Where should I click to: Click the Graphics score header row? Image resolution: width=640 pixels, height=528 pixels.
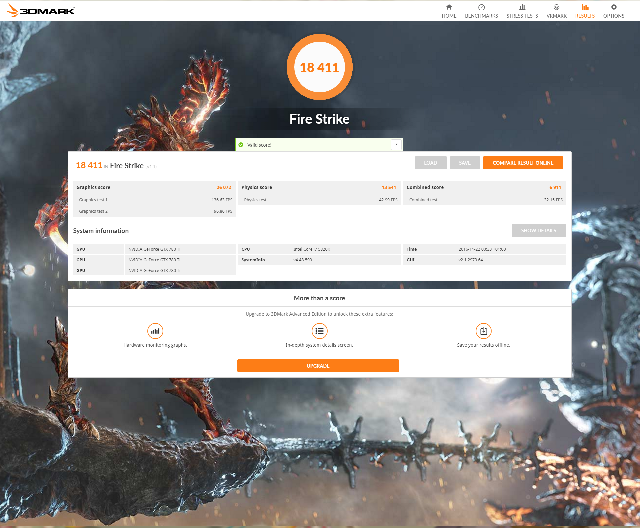pos(154,187)
